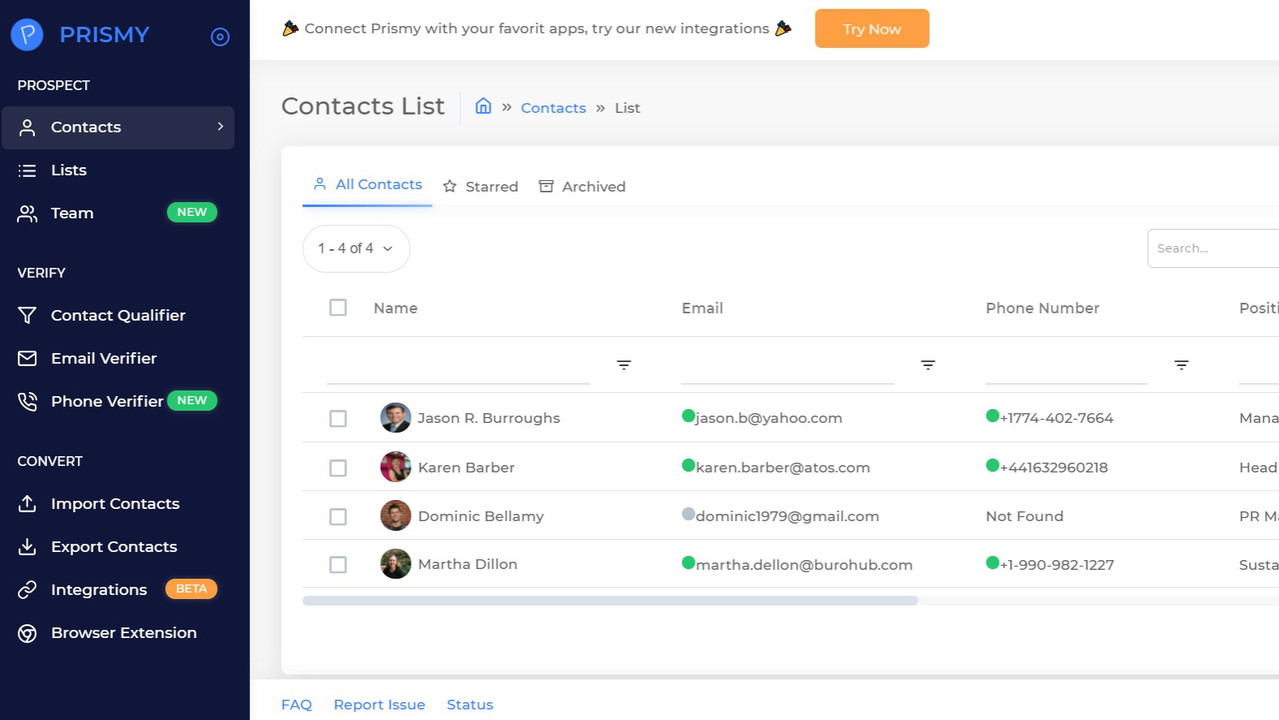Image resolution: width=1279 pixels, height=720 pixels.
Task: Open the Phone Number column filter icon
Action: point(1181,365)
